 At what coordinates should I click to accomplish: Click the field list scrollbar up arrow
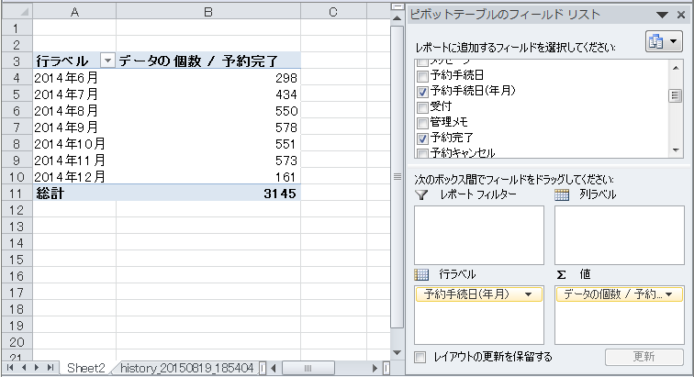675,68
